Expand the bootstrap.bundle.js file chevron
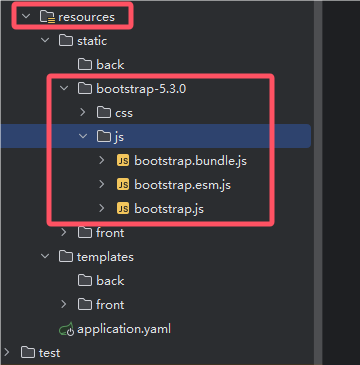The width and height of the screenshot is (360, 365). point(102,160)
